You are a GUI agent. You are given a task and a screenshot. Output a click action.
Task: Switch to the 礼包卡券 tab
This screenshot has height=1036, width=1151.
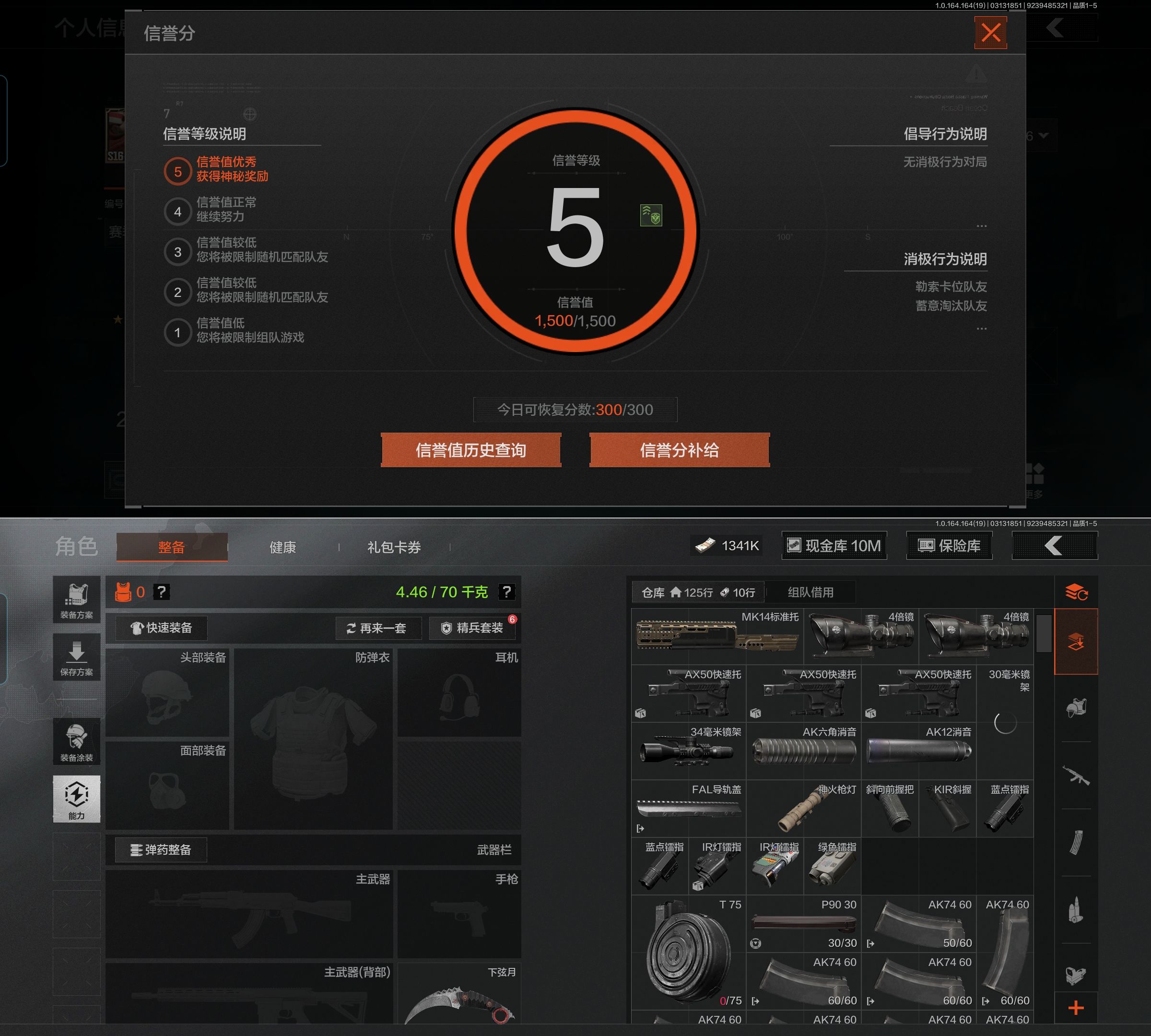pos(394,548)
